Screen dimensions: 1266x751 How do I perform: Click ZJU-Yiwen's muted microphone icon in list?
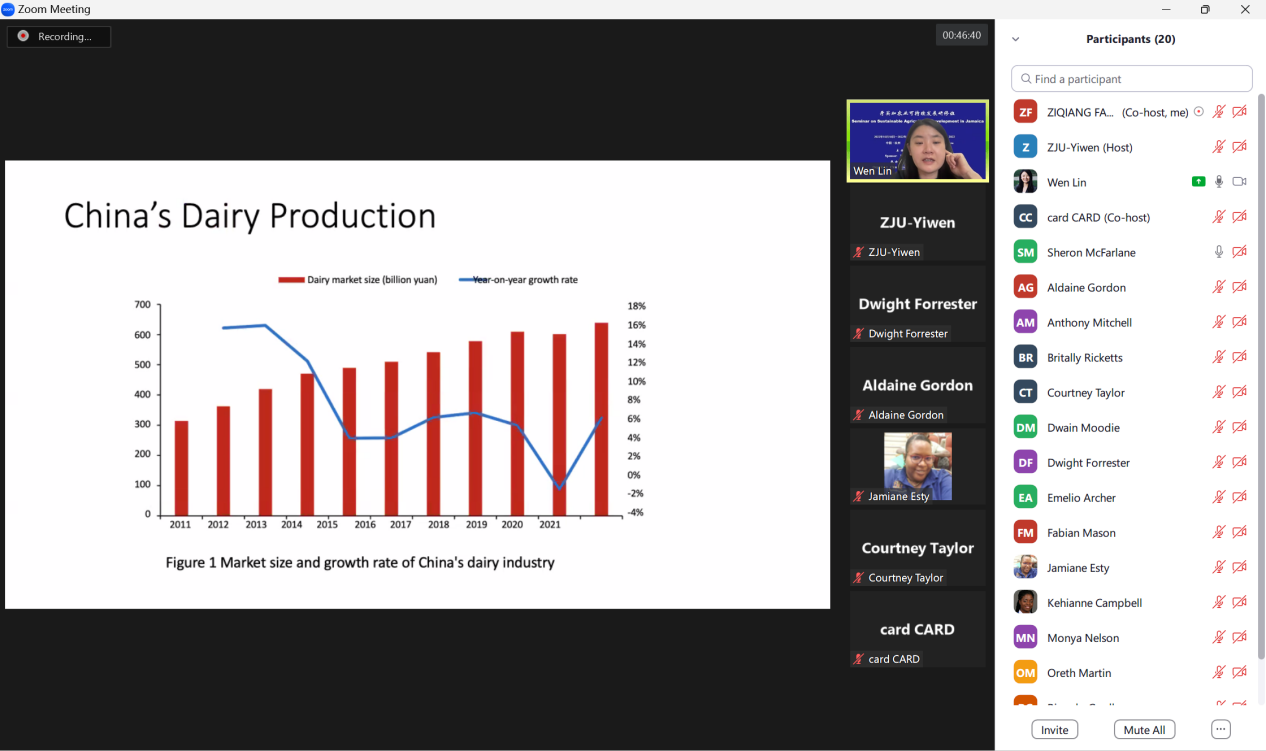click(x=1219, y=147)
